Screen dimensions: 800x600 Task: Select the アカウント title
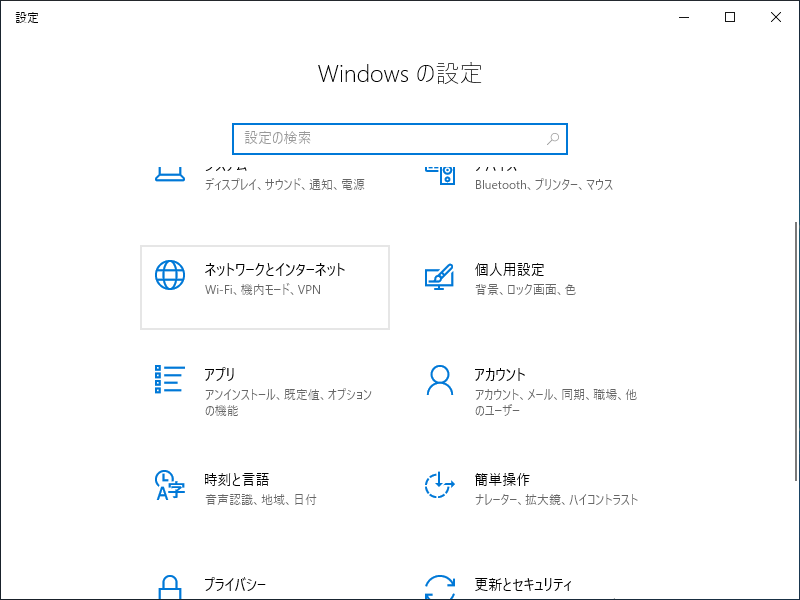[500, 374]
